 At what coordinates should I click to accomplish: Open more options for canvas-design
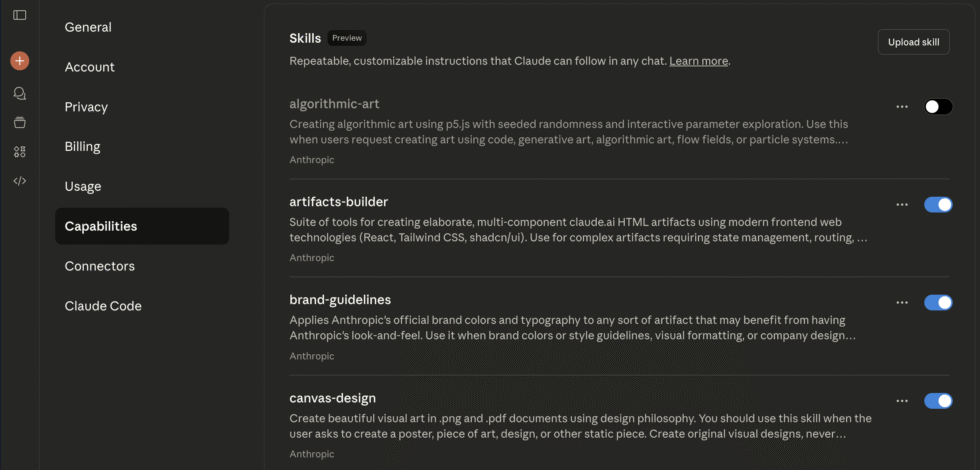tap(902, 401)
